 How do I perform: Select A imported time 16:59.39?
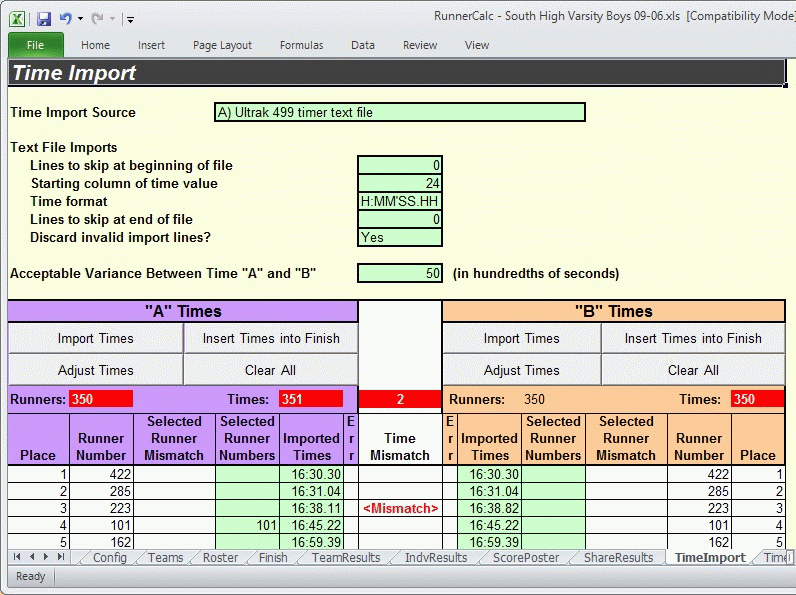(311, 542)
